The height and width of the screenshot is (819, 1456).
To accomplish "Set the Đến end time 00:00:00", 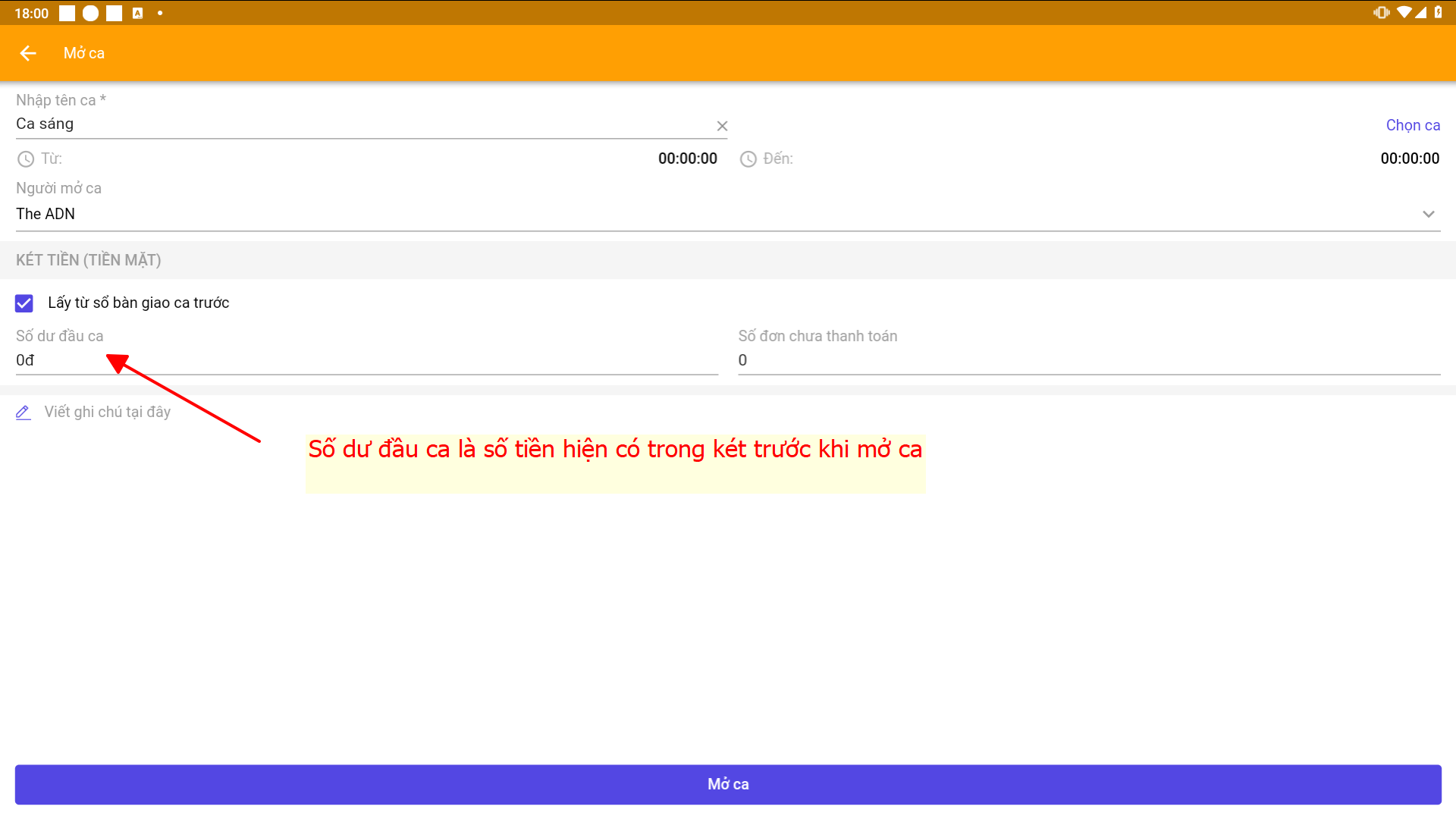I will tap(1409, 159).
